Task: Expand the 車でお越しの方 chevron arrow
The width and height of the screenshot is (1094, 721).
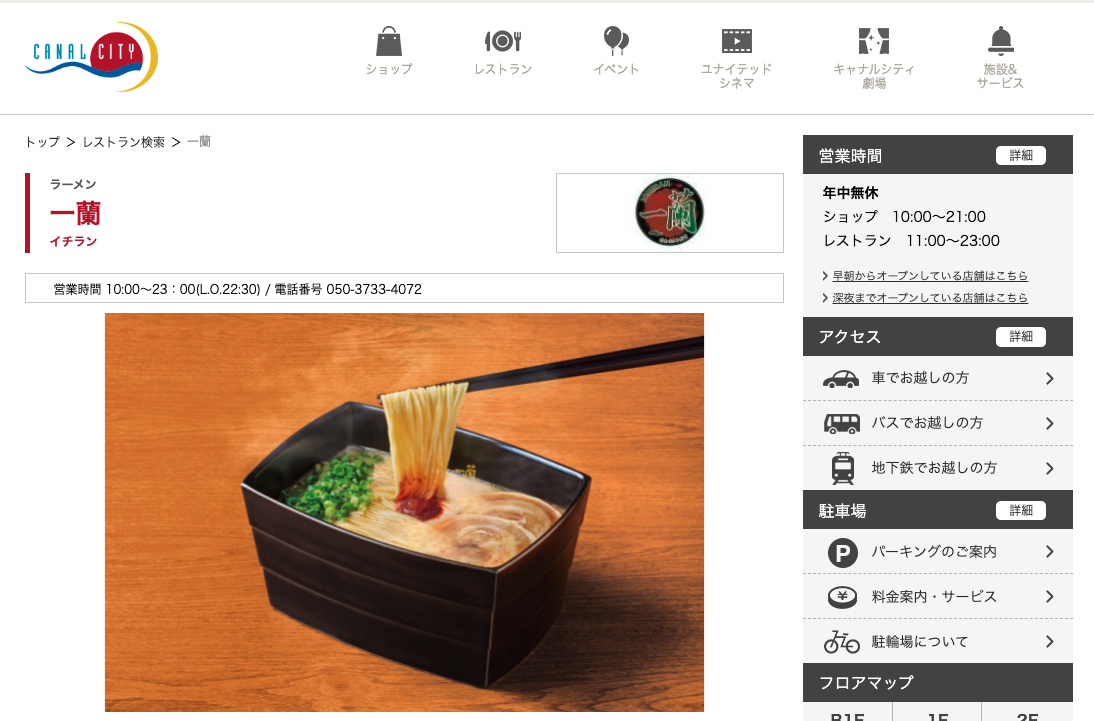Action: (x=1049, y=378)
